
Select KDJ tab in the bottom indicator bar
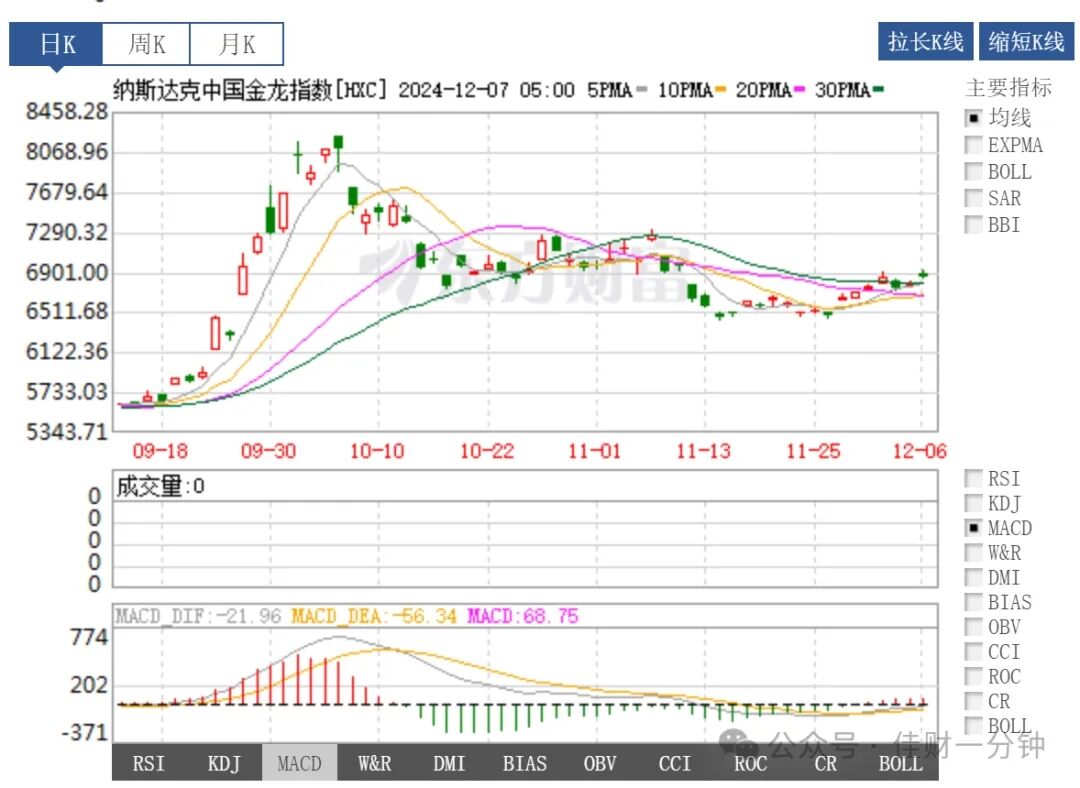pos(225,763)
